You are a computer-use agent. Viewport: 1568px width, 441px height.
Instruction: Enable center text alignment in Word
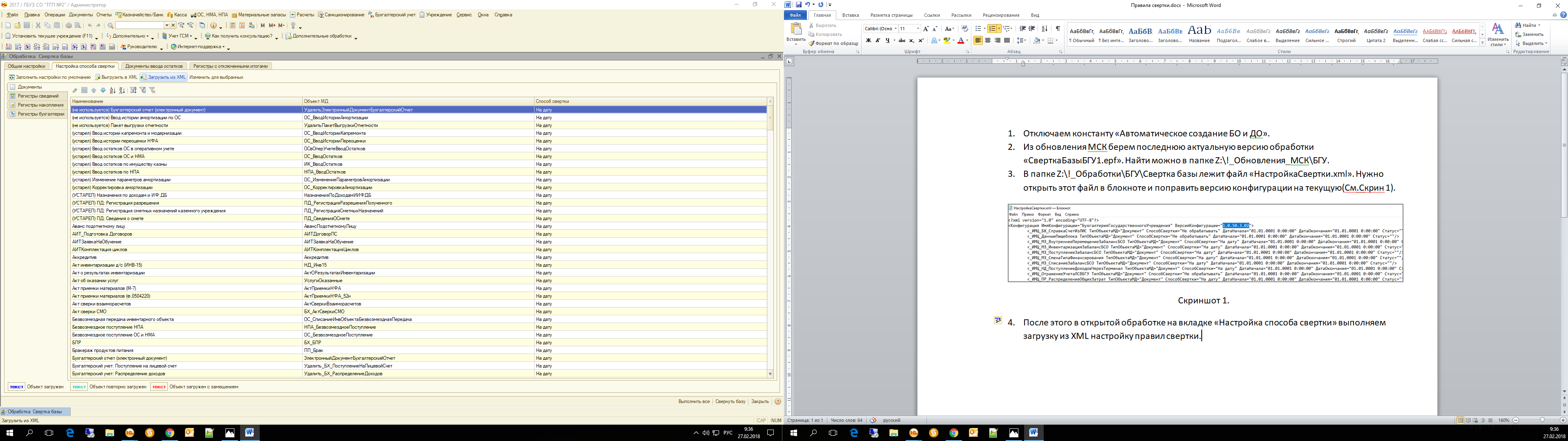point(987,41)
